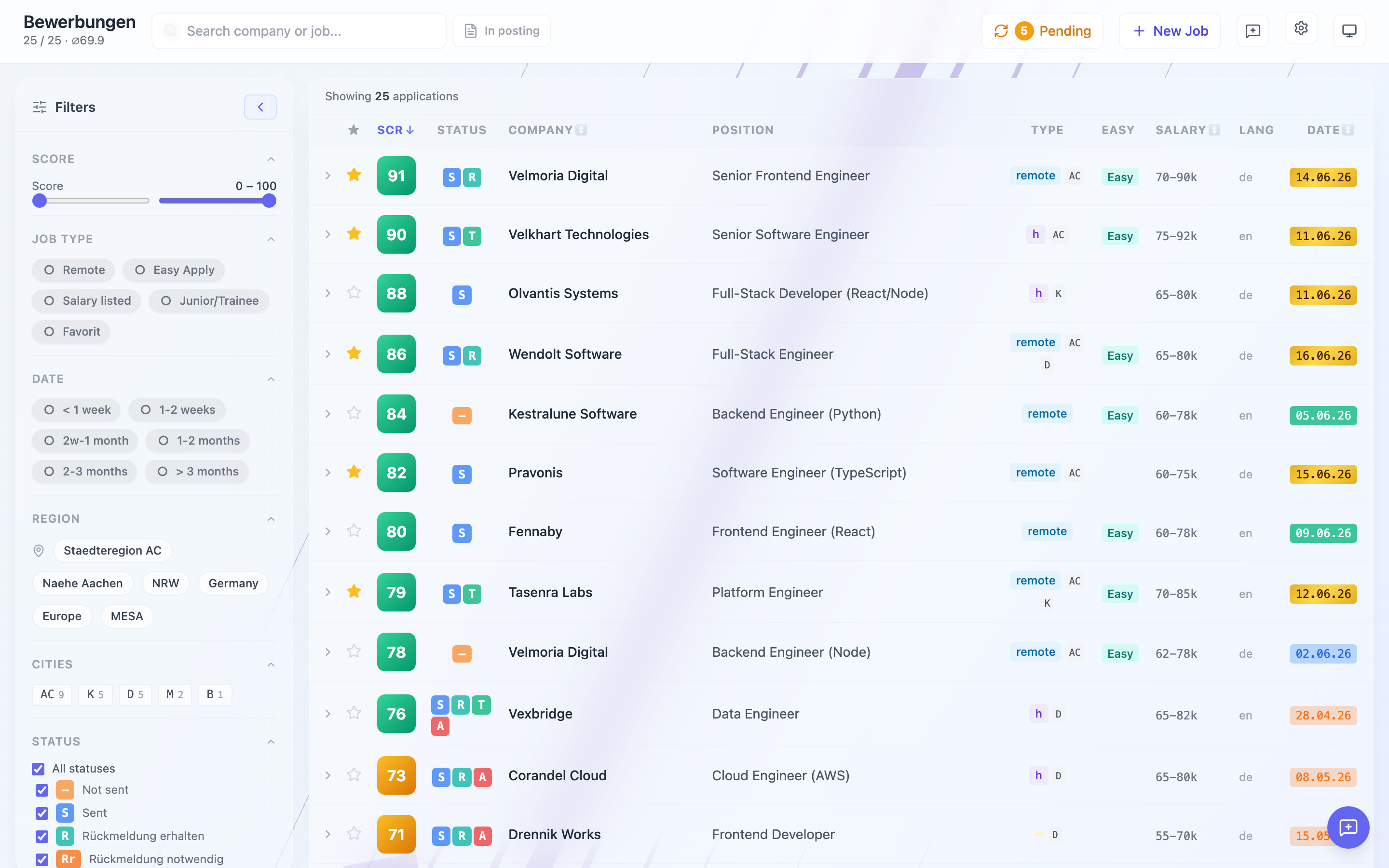Toggle the In posting search option
The width and height of the screenshot is (1389, 868).
point(502,31)
